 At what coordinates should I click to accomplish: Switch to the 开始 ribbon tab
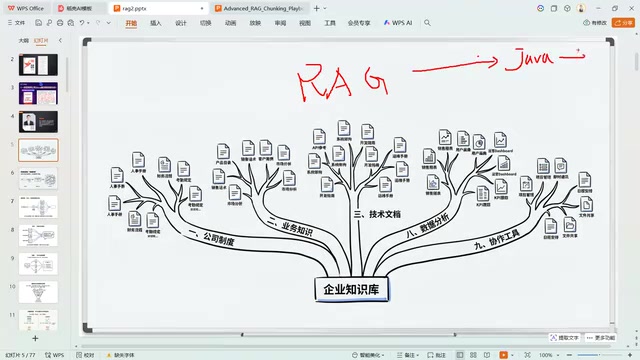[131, 23]
